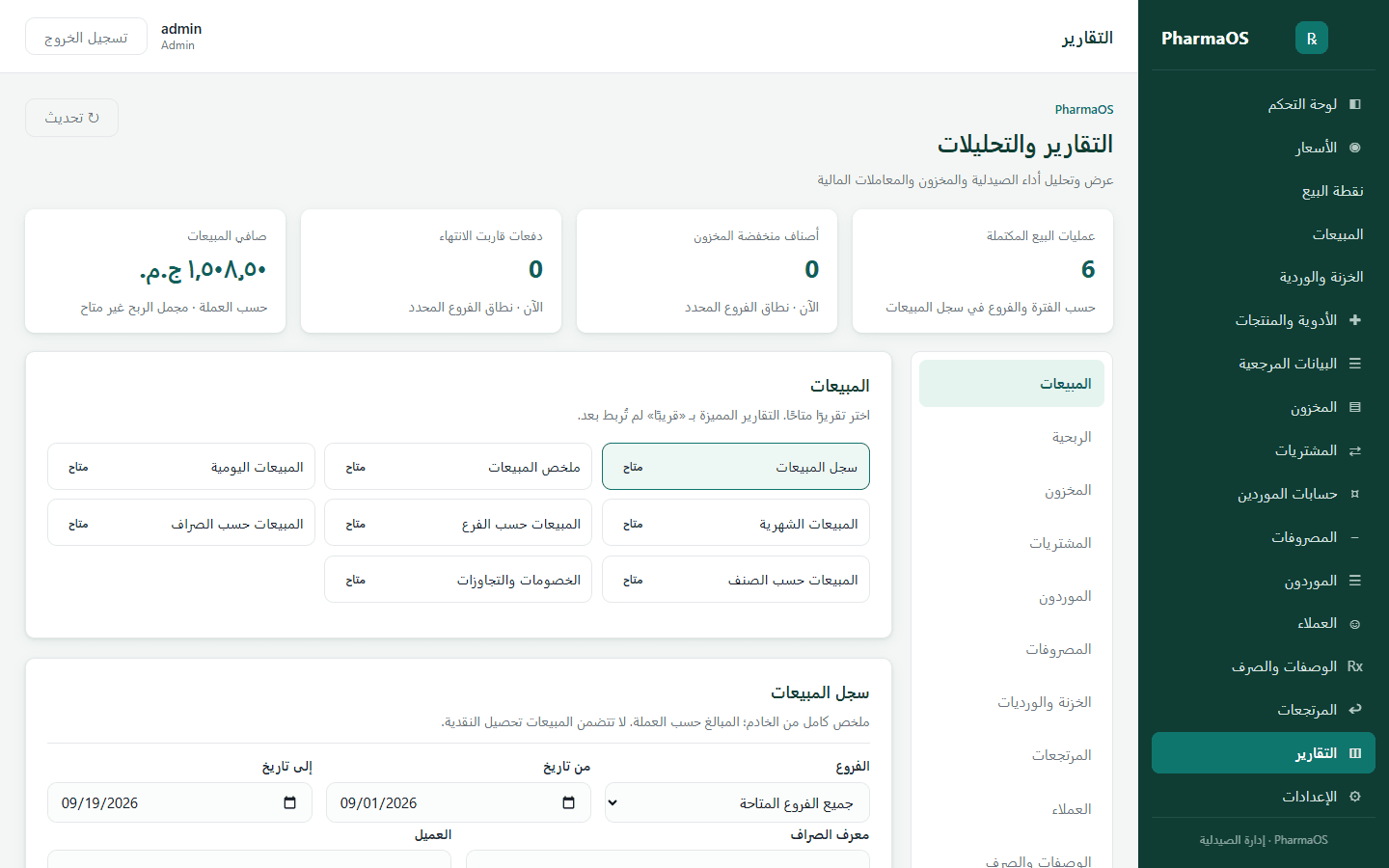The width and height of the screenshot is (1389, 868).
Task: Click the المشتريات arrows icon in sidebar
Action: (1354, 450)
